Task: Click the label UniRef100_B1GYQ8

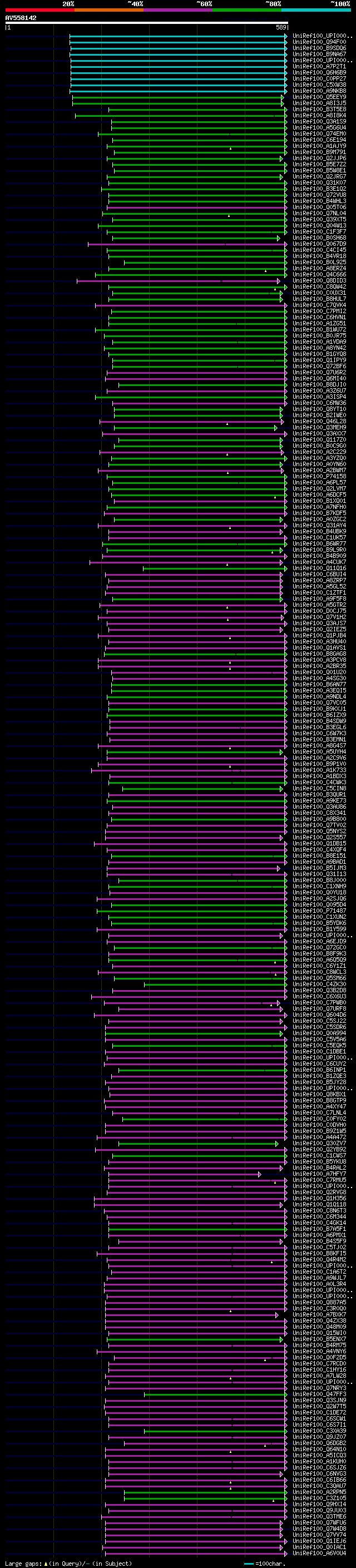Action: tap(319, 354)
